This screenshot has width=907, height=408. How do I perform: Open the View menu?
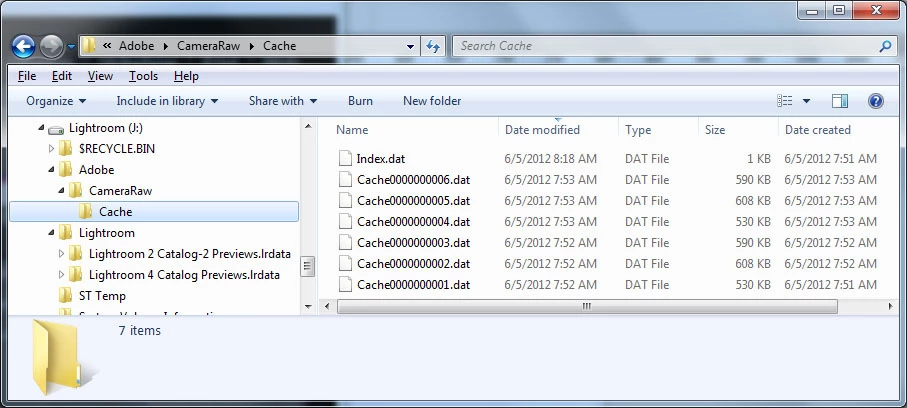(x=100, y=76)
